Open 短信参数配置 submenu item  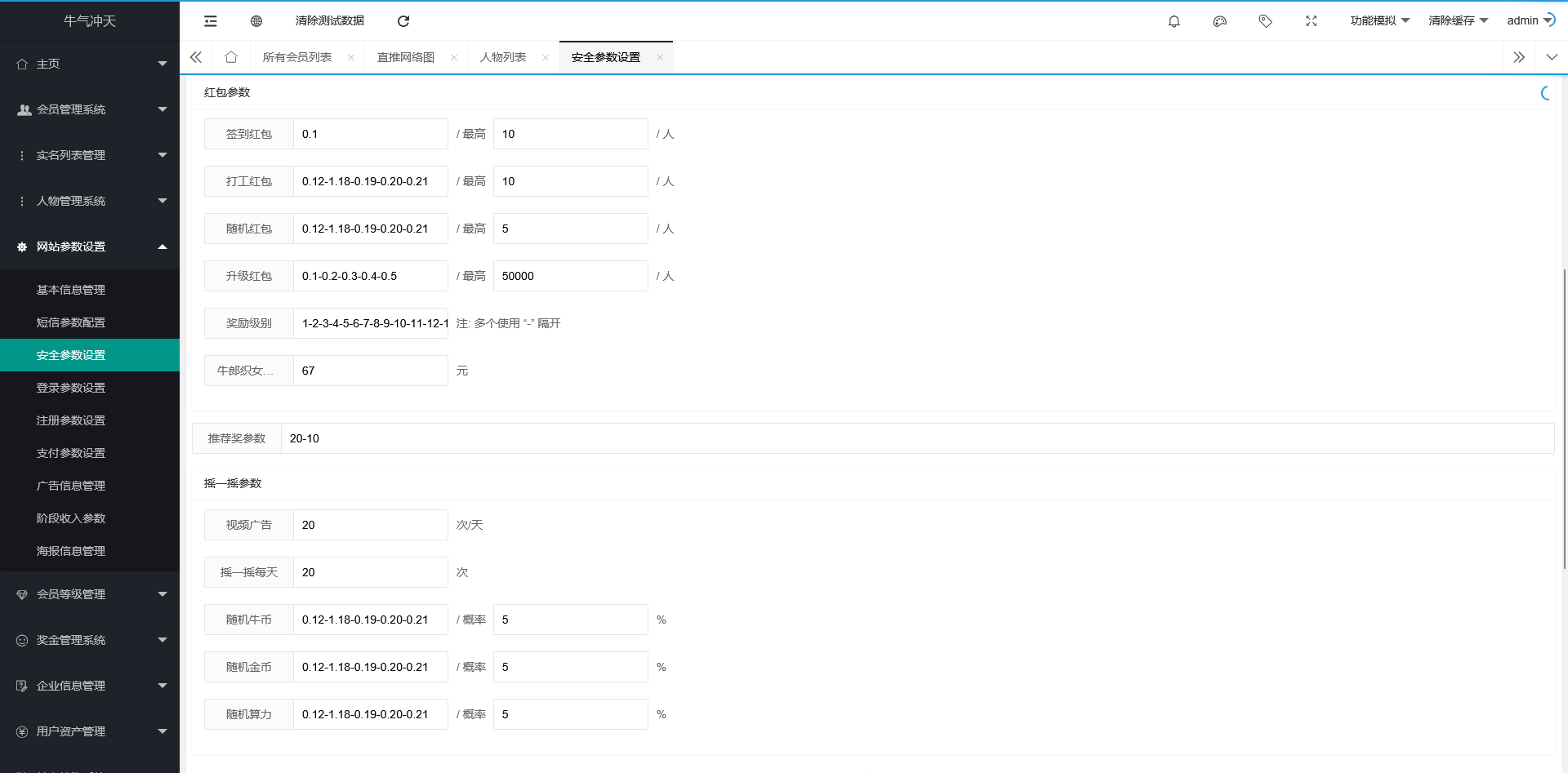[90, 322]
